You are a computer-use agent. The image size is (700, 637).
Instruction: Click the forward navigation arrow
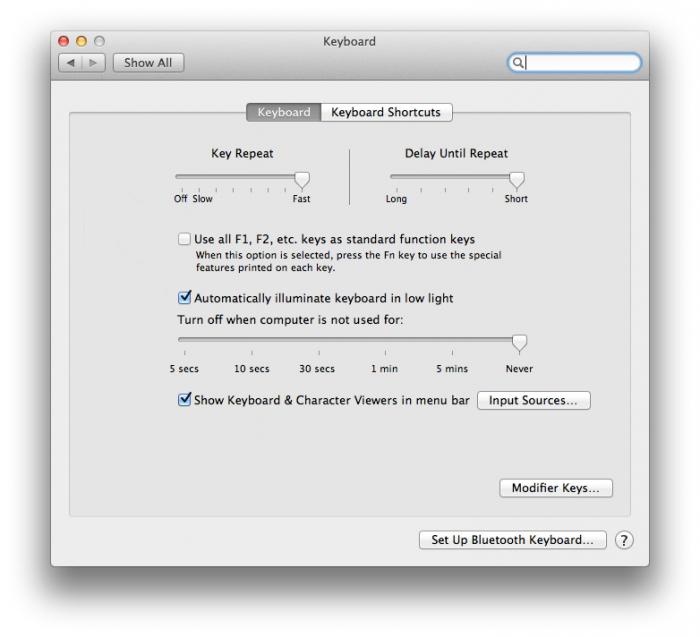click(94, 62)
